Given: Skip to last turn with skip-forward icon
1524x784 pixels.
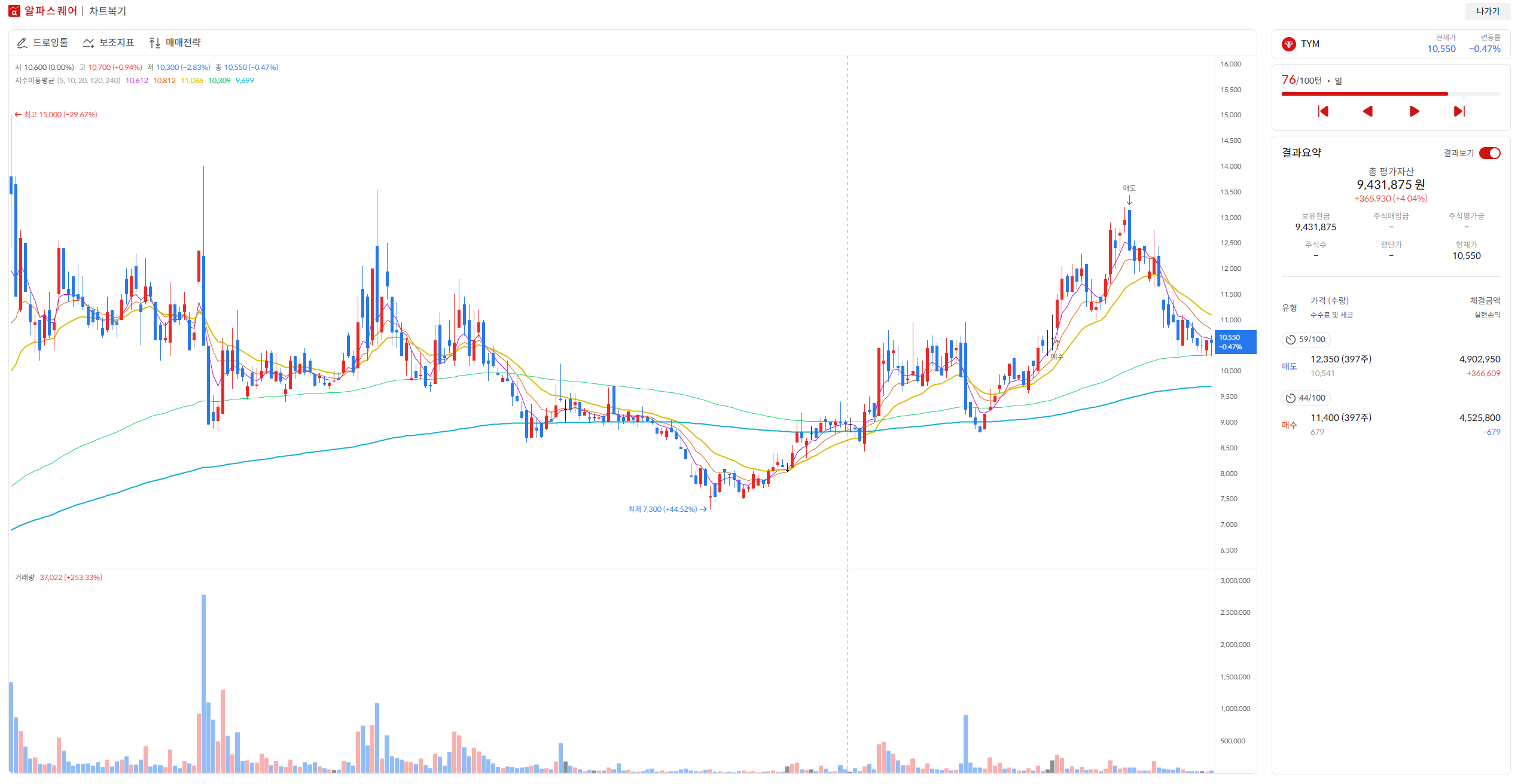Looking at the screenshot, I should tap(1459, 111).
